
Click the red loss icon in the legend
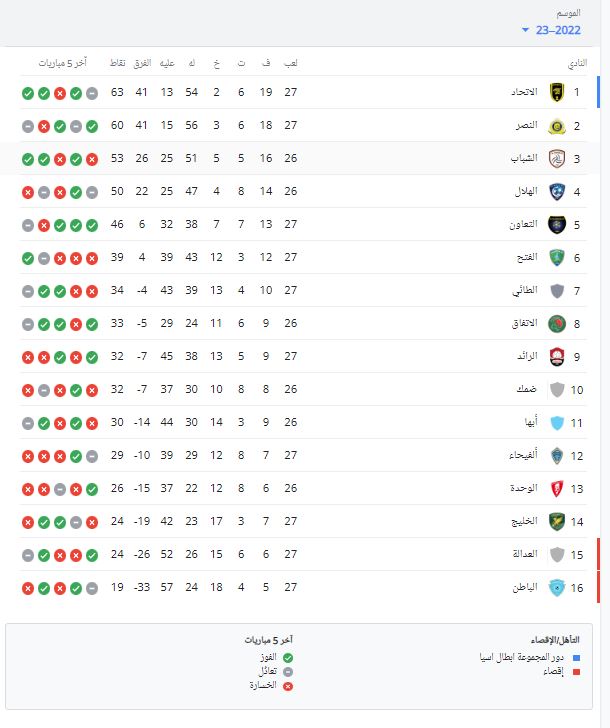tap(288, 686)
